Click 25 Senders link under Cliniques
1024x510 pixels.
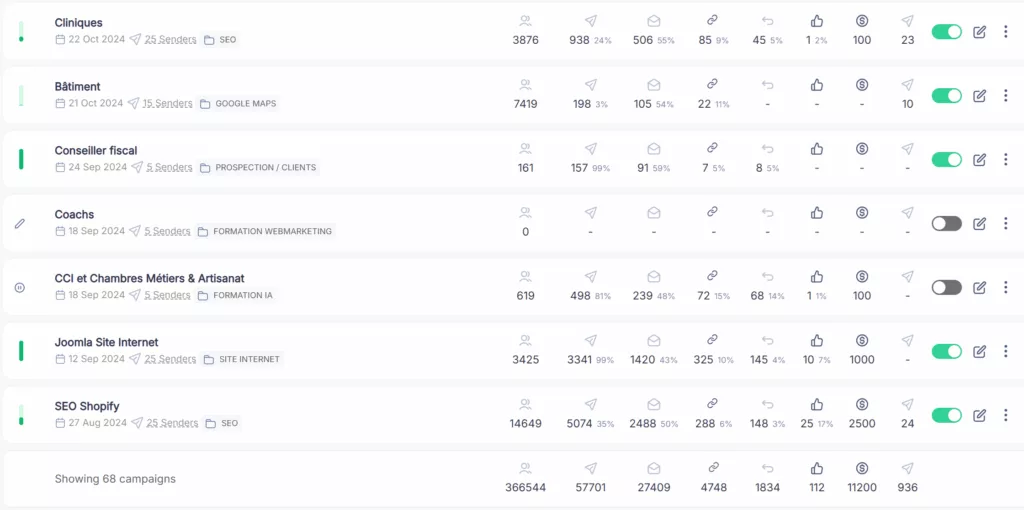point(170,40)
